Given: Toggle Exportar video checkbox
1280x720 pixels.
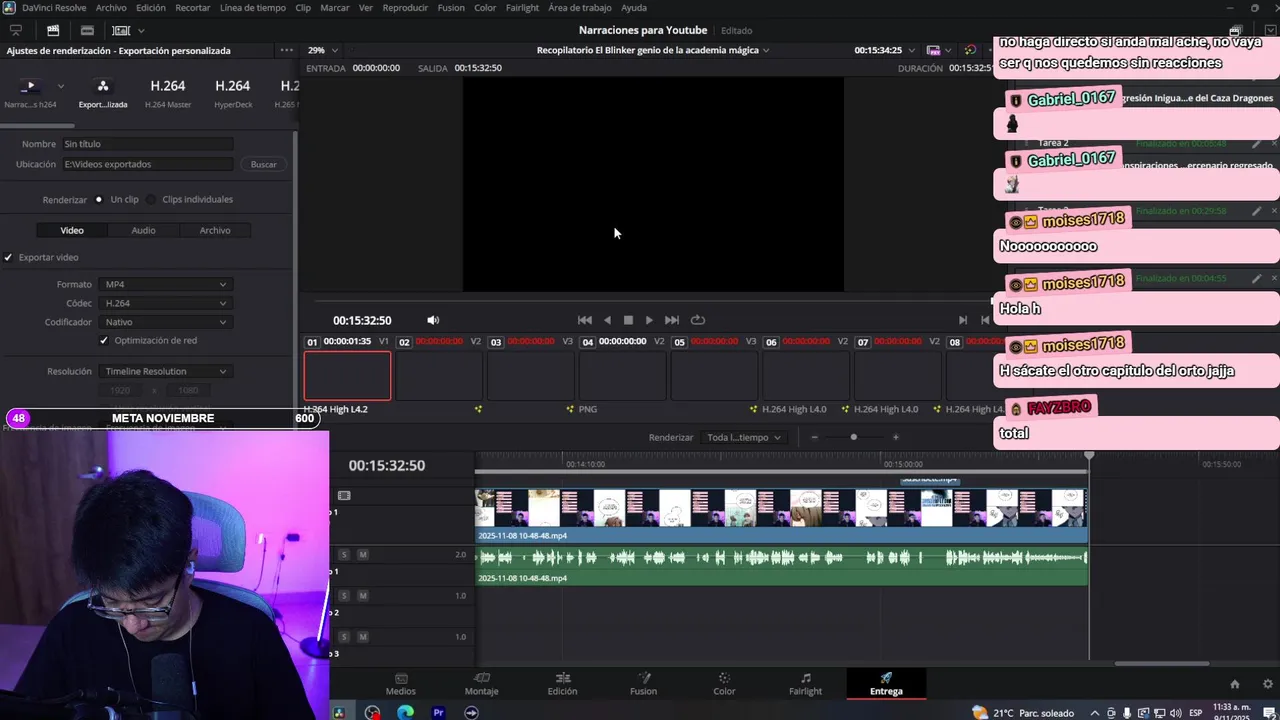Looking at the screenshot, I should 9,257.
